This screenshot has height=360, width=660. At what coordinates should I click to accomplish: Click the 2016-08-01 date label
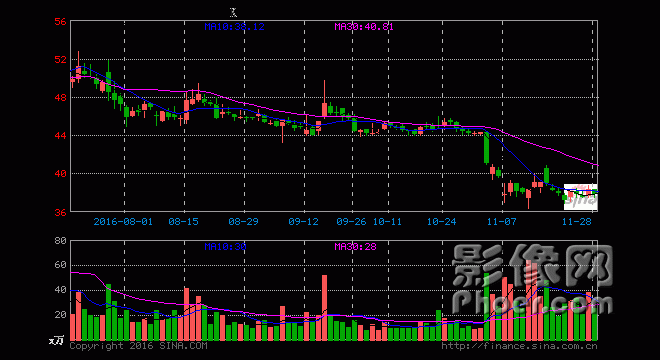click(123, 221)
